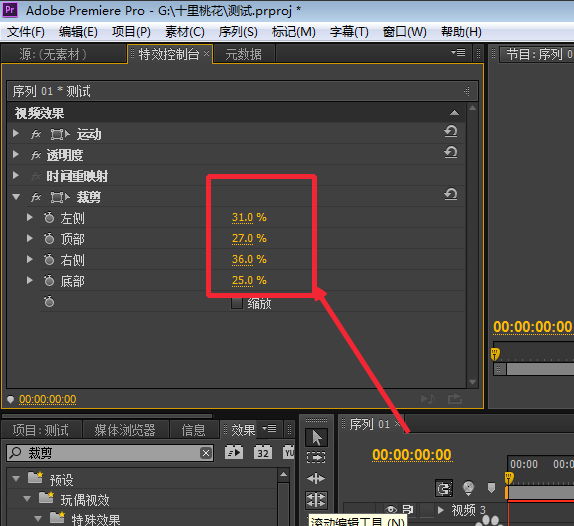Open the 标记(M) menu
The width and height of the screenshot is (574, 526).
click(x=294, y=32)
